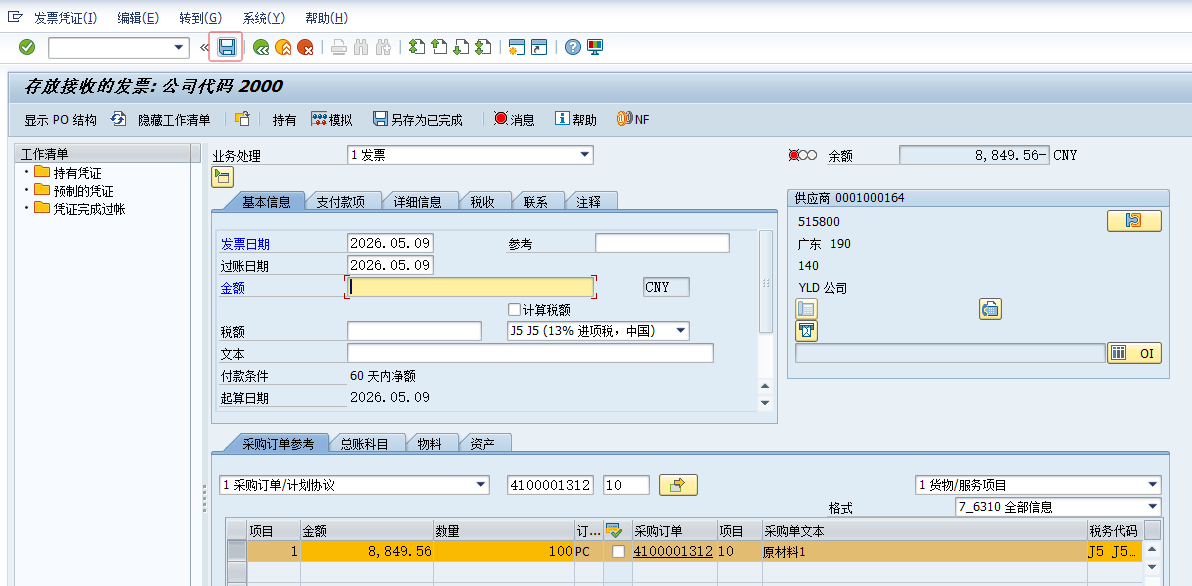Click the mail icon below telephone icon

click(806, 331)
